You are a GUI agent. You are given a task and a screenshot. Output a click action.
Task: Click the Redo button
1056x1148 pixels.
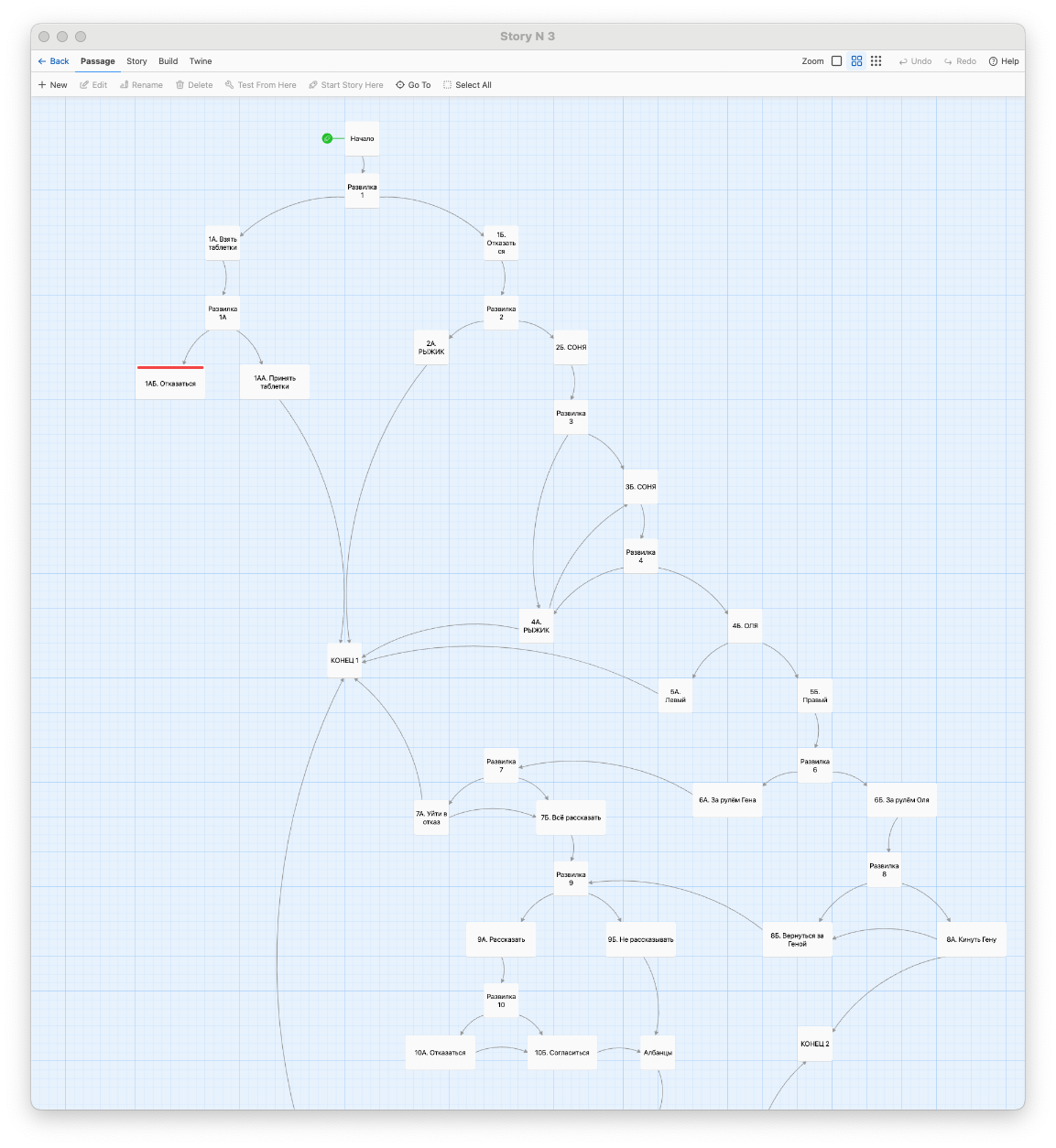click(x=960, y=61)
